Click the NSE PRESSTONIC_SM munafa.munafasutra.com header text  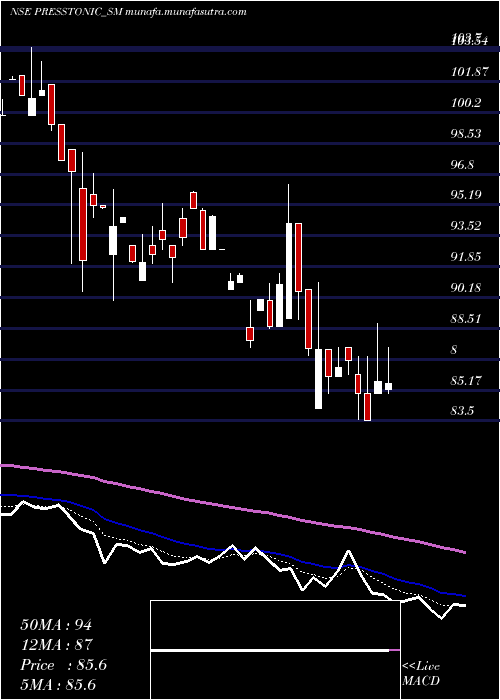coord(128,12)
